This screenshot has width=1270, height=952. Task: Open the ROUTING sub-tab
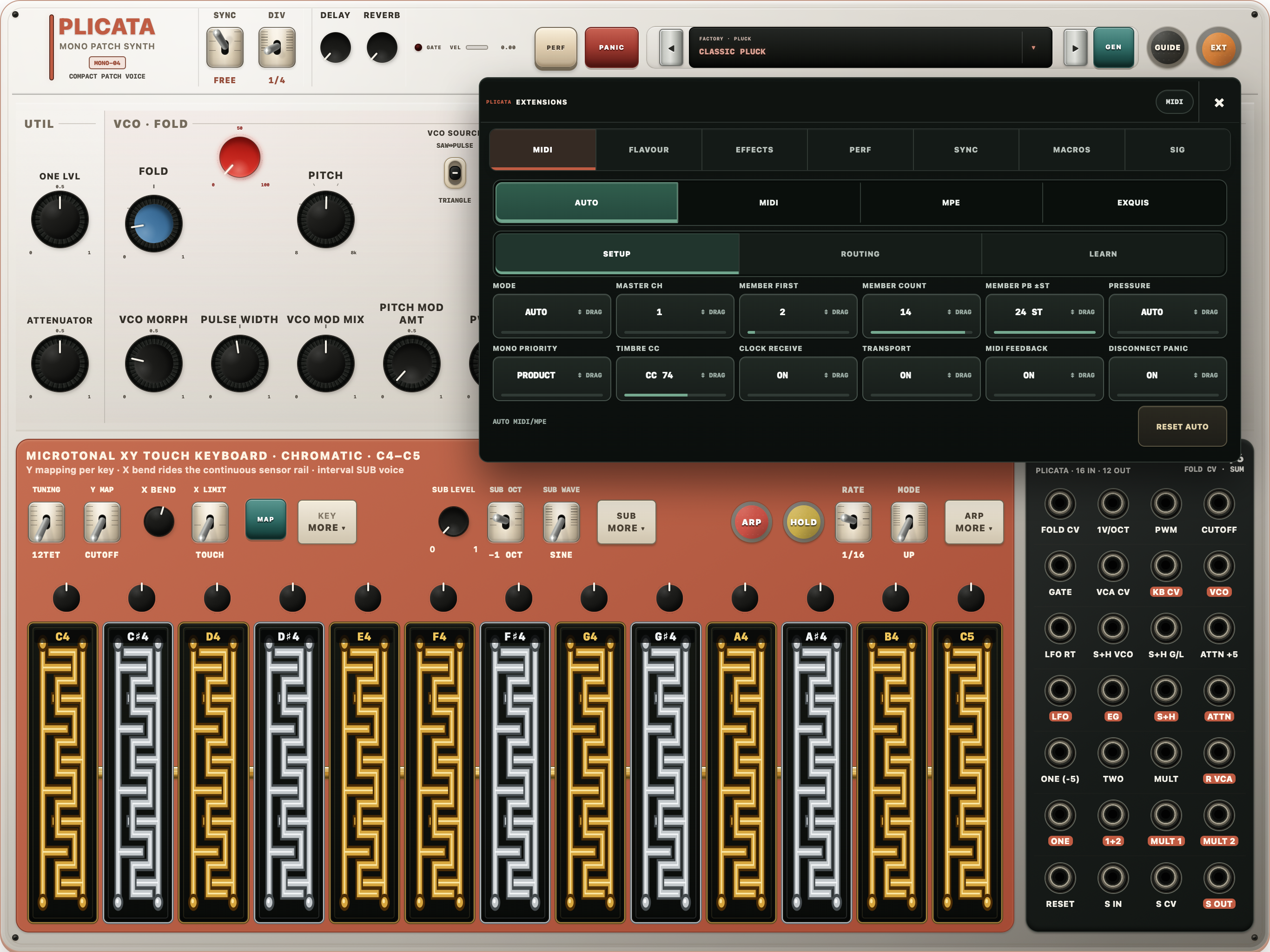pyautogui.click(x=860, y=253)
